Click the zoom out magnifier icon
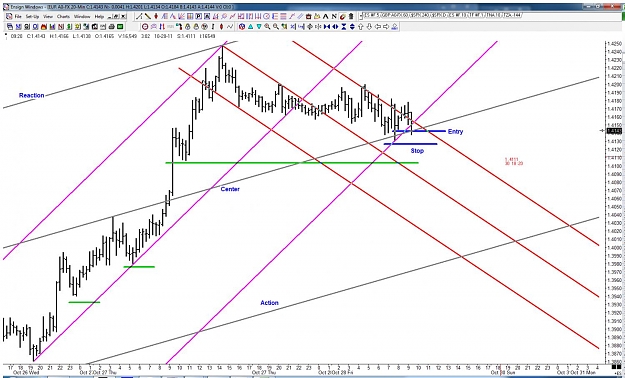The width and height of the screenshot is (625, 378). pyautogui.click(x=276, y=27)
